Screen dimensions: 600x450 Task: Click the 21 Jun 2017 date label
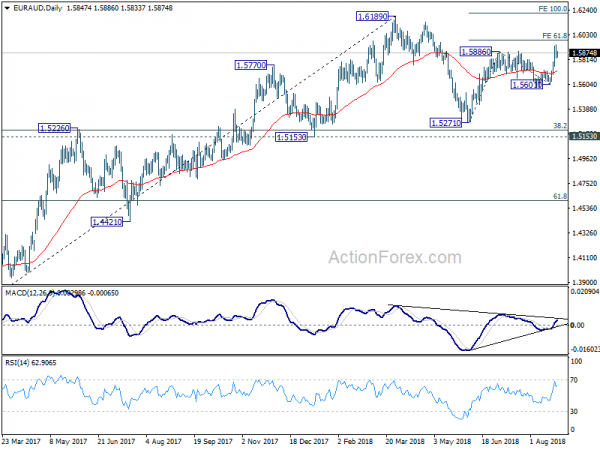(116, 442)
